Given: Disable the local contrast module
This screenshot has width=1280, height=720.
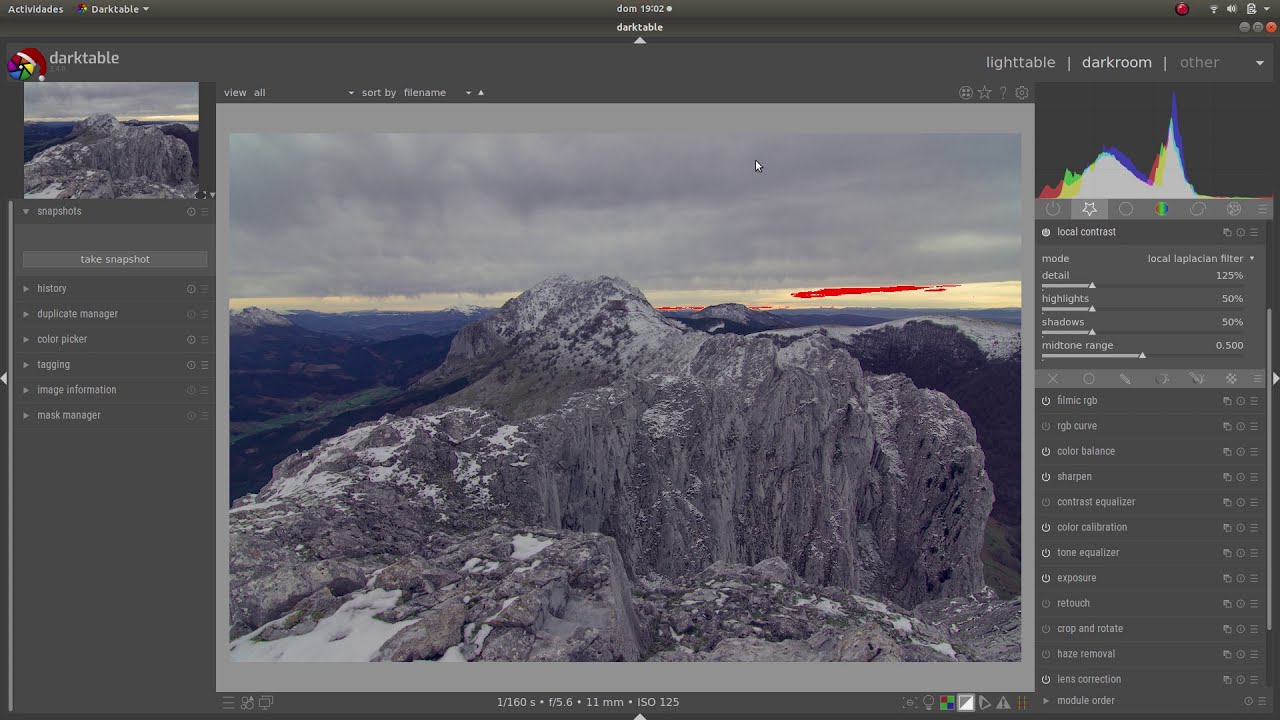Looking at the screenshot, I should [x=1046, y=232].
